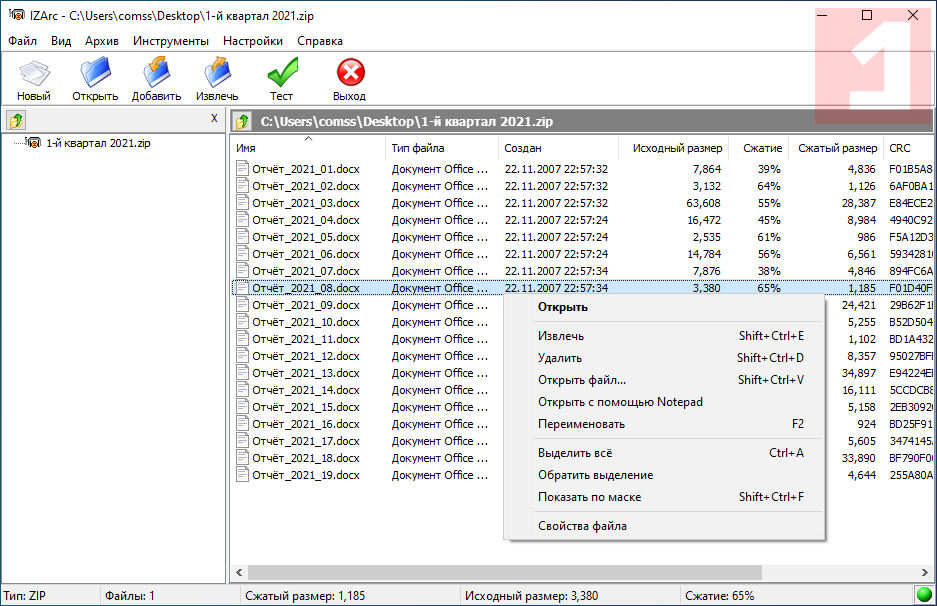Click up-folder icon in left tree panel
Screen dimensions: 937x606
16,120
